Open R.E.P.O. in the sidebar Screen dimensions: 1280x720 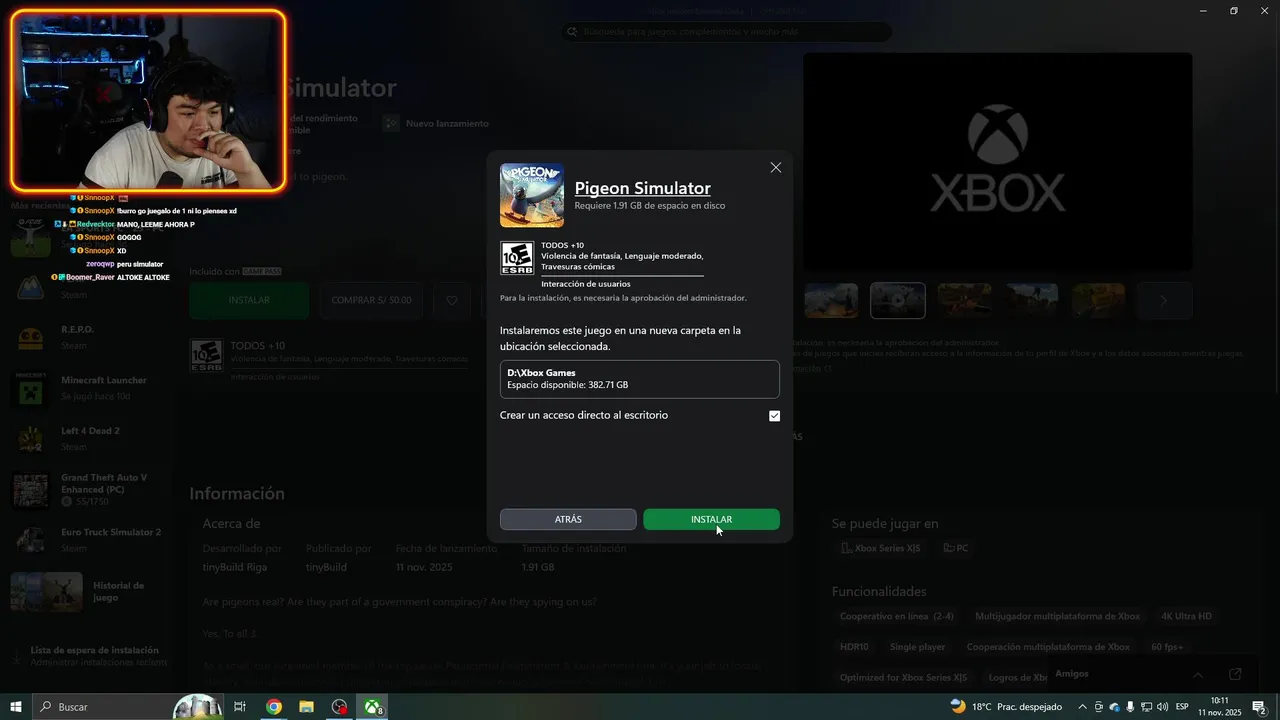(90, 336)
